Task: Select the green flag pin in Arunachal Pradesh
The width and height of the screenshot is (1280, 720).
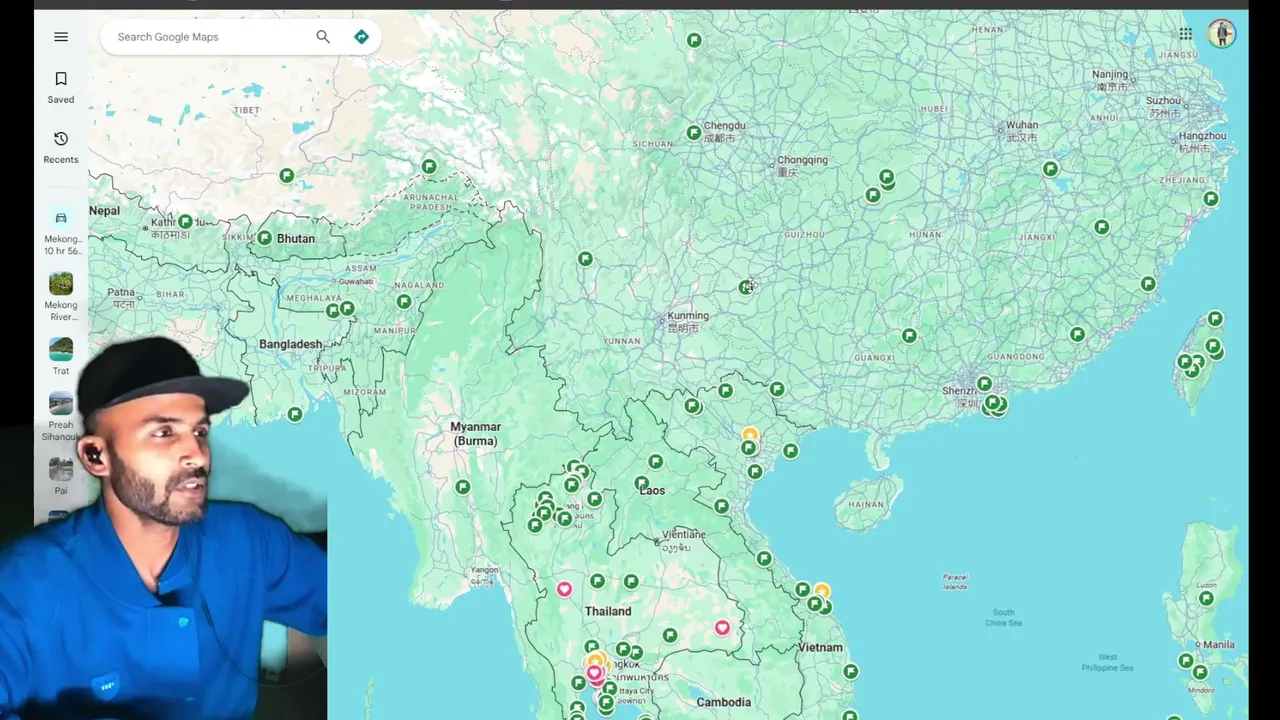Action: click(429, 167)
